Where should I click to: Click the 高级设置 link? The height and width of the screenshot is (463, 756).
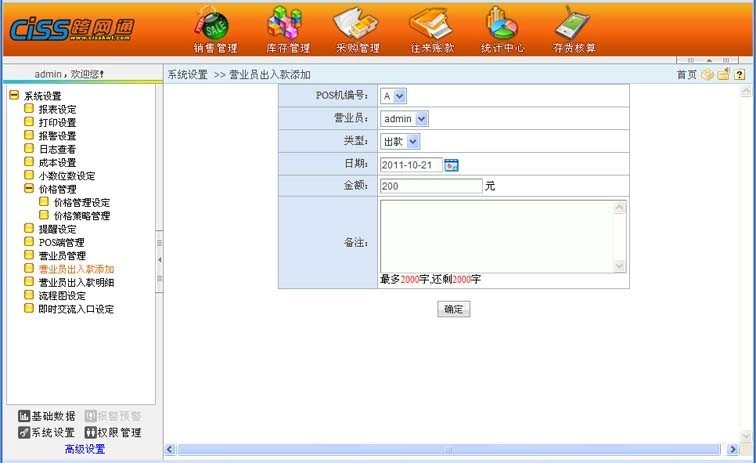tap(85, 449)
